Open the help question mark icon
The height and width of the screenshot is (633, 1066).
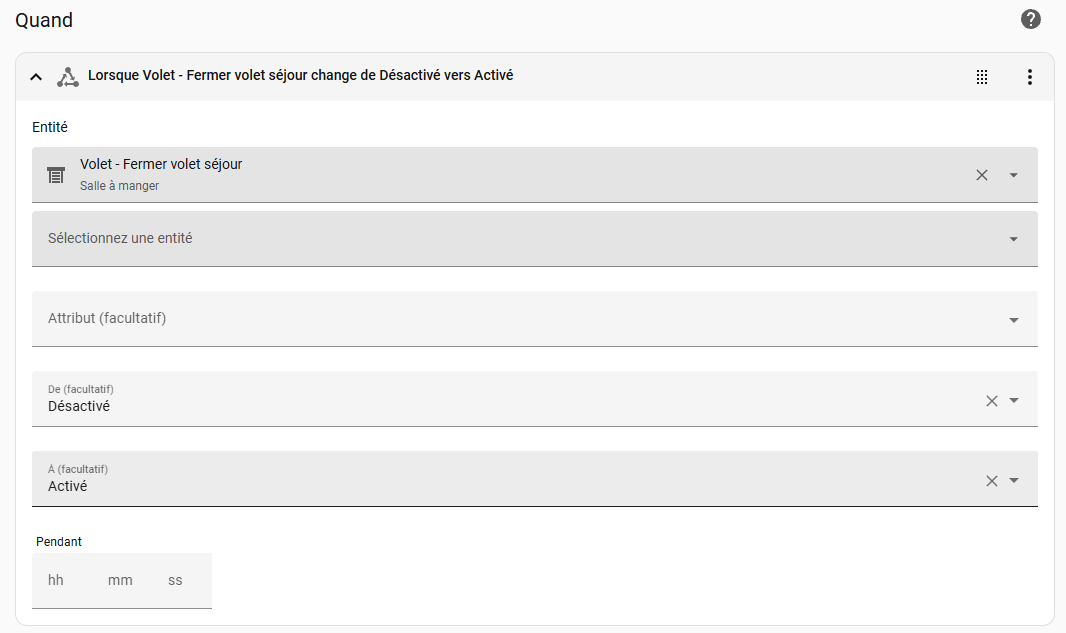(1030, 19)
